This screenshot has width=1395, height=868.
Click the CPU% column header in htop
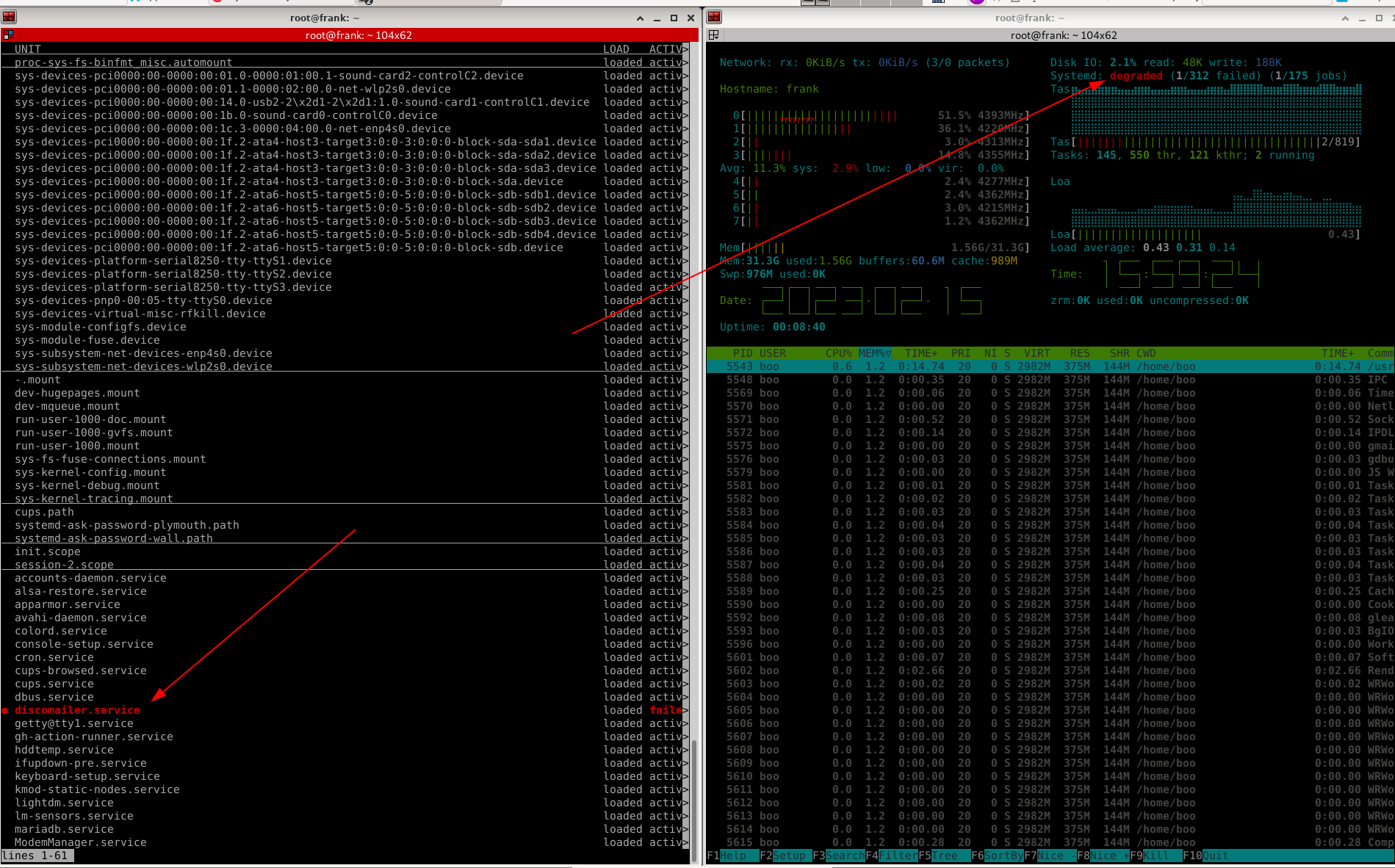tap(838, 353)
